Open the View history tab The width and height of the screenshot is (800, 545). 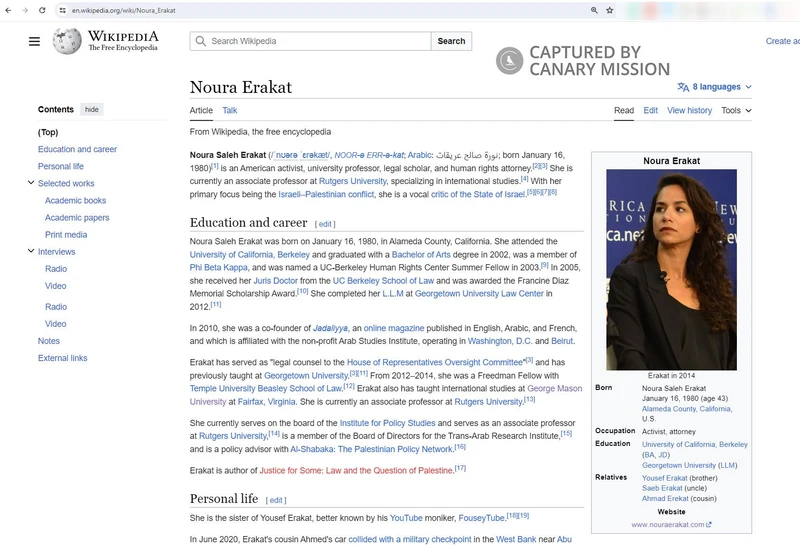coord(689,110)
